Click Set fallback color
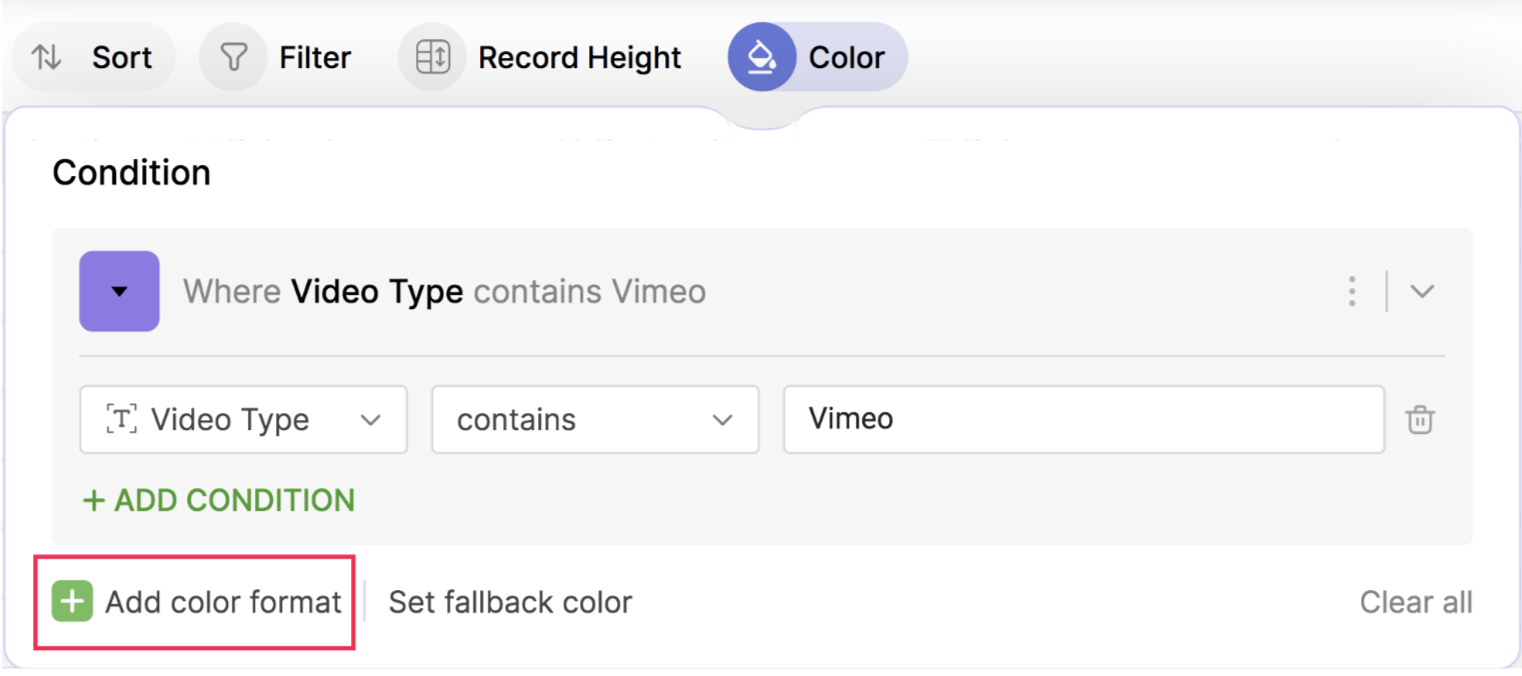The image size is (1522, 676). coord(510,602)
